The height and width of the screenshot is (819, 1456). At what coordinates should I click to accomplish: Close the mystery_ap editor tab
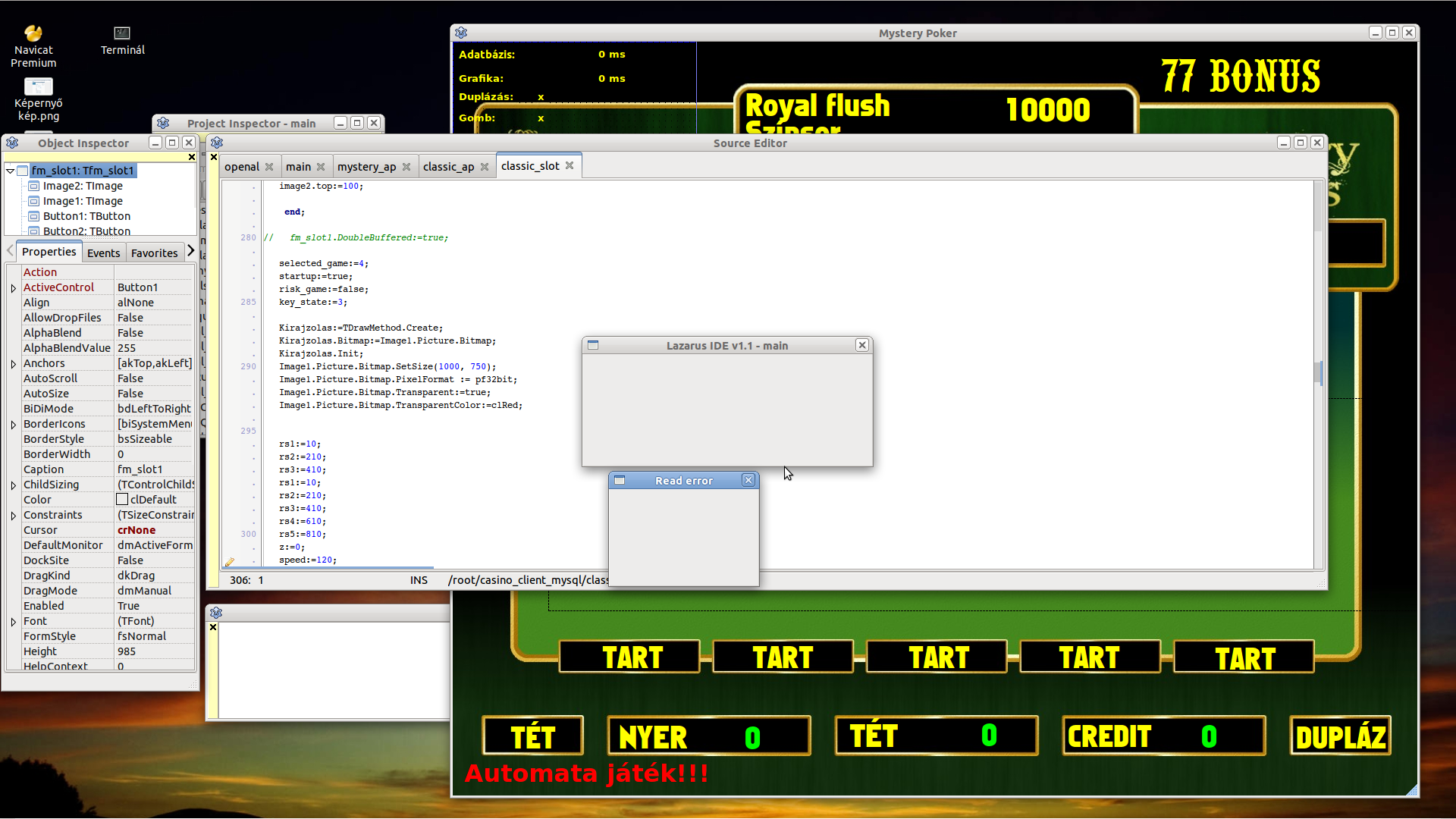coord(406,167)
